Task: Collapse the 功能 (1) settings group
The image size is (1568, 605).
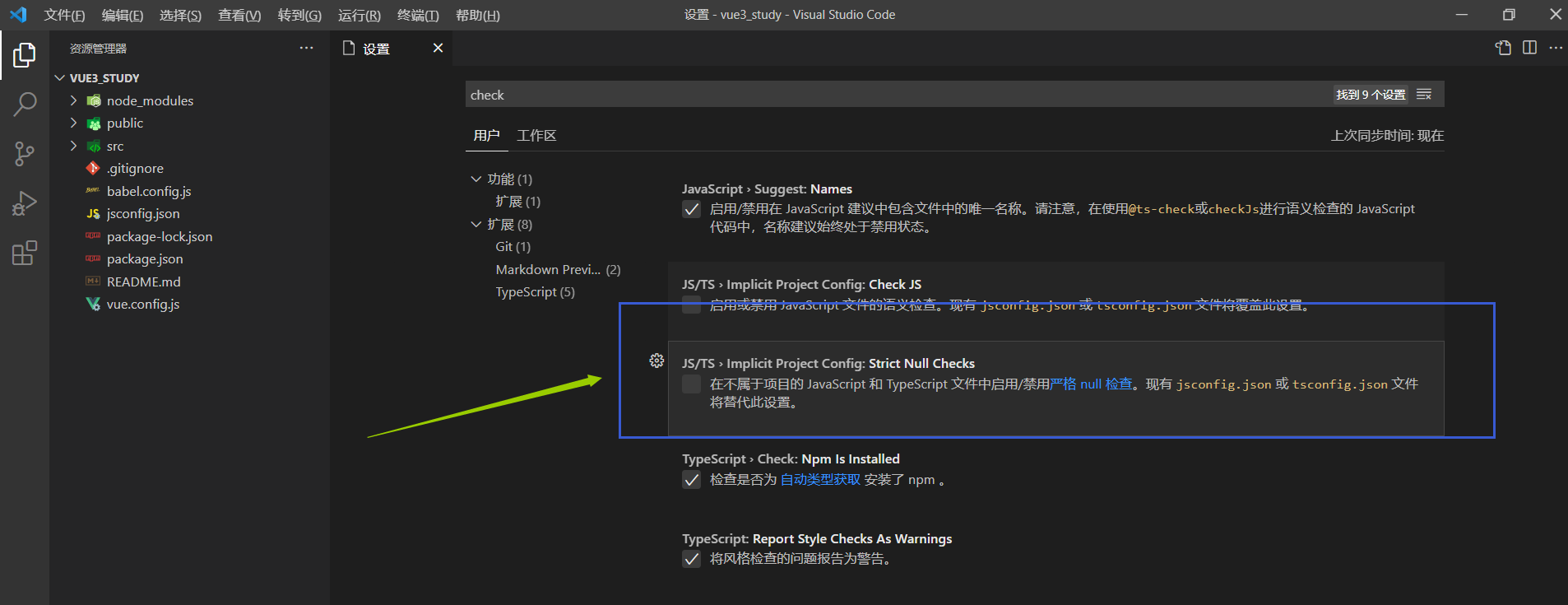Action: tap(476, 179)
